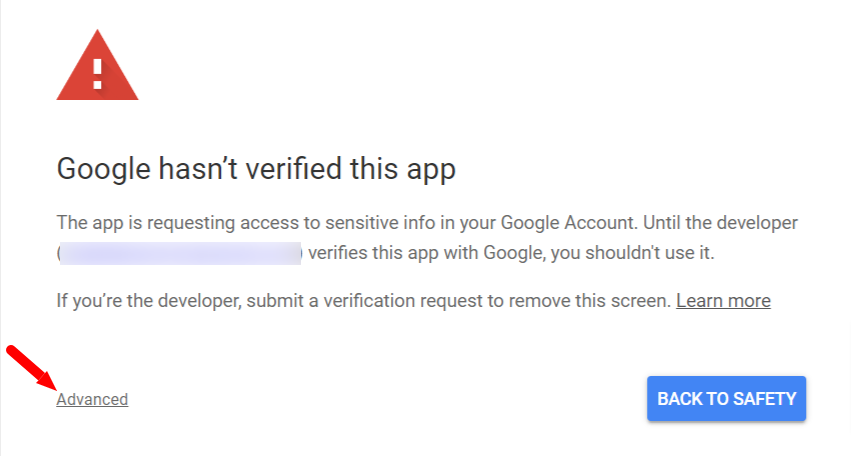Click the words "this app" in the heading
The height and width of the screenshot is (456, 851).
pyautogui.click(x=403, y=169)
